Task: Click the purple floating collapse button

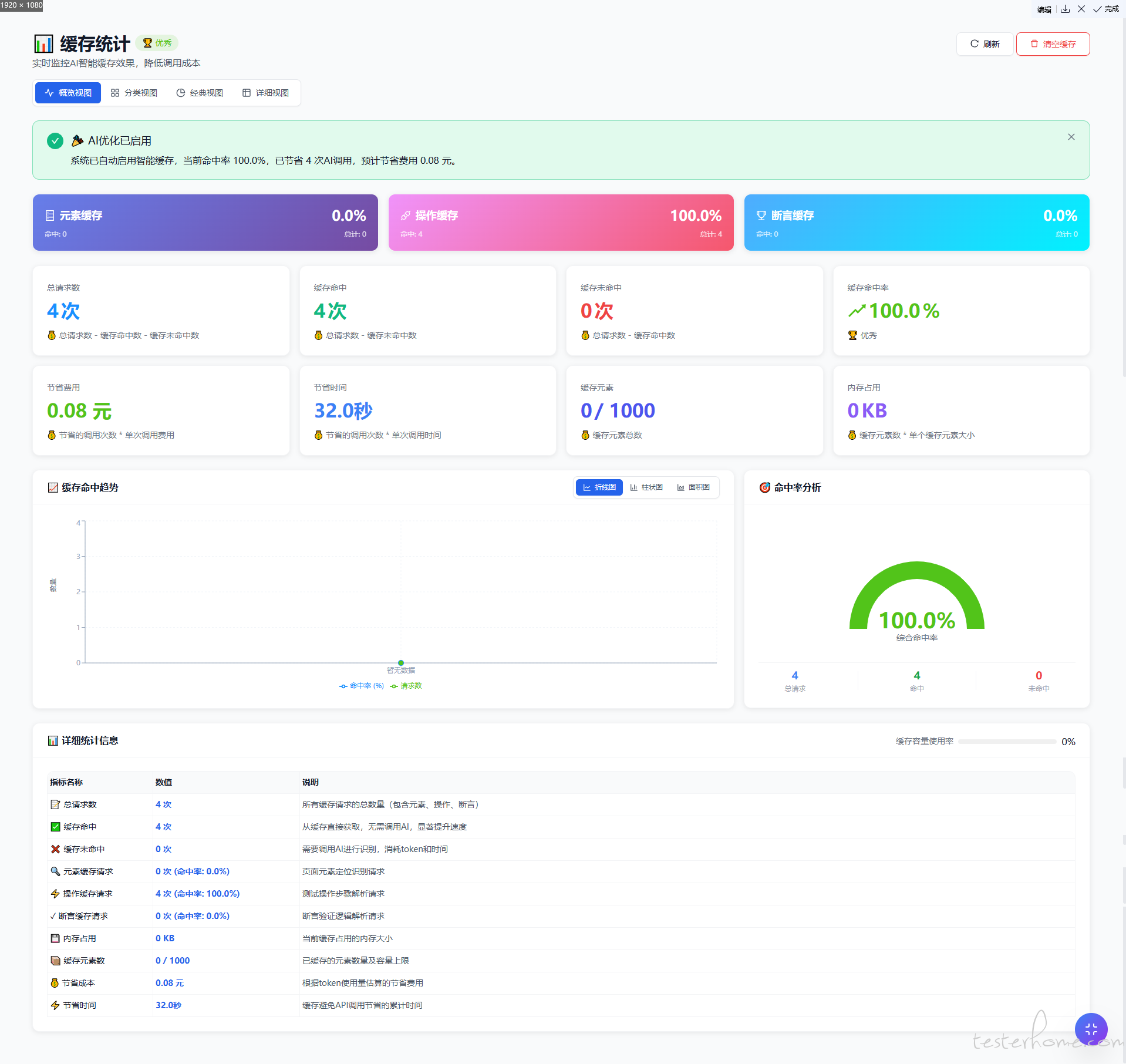Action: [x=1091, y=1029]
